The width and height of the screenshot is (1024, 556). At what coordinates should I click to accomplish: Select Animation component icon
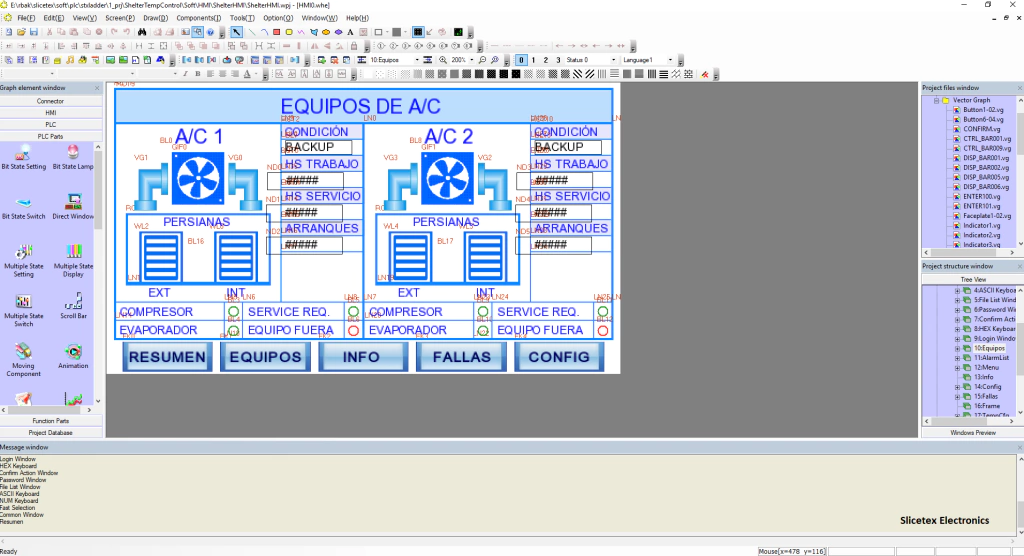(x=73, y=356)
